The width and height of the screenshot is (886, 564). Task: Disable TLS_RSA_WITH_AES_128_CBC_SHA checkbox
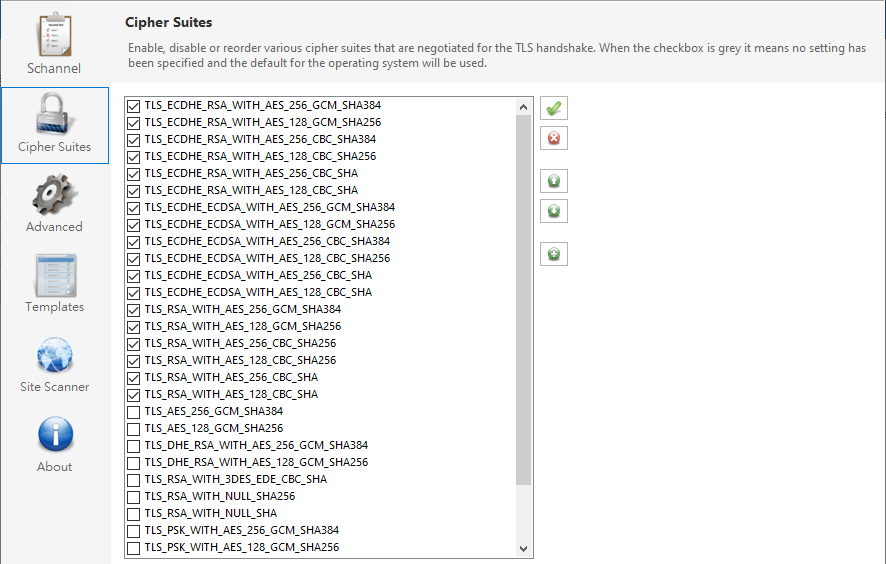[133, 394]
